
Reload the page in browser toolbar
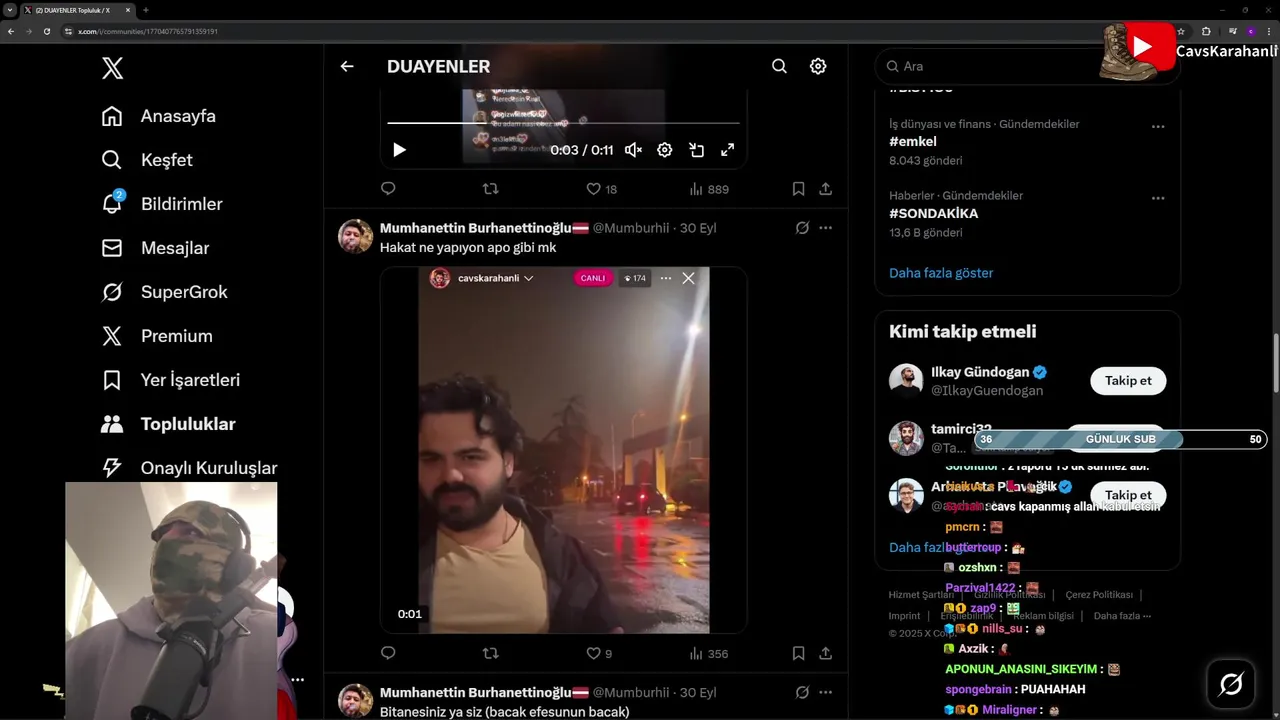point(47,31)
